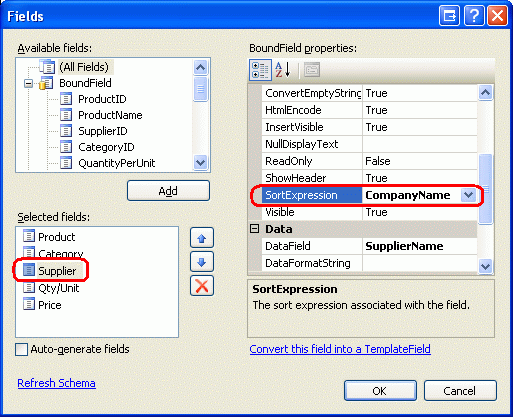The width and height of the screenshot is (513, 417).
Task: Click the Add button
Action: (x=168, y=191)
